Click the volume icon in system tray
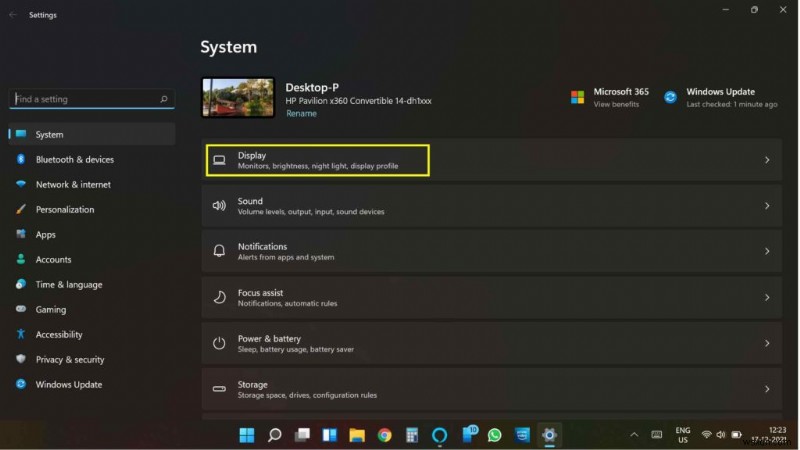 [x=721, y=435]
